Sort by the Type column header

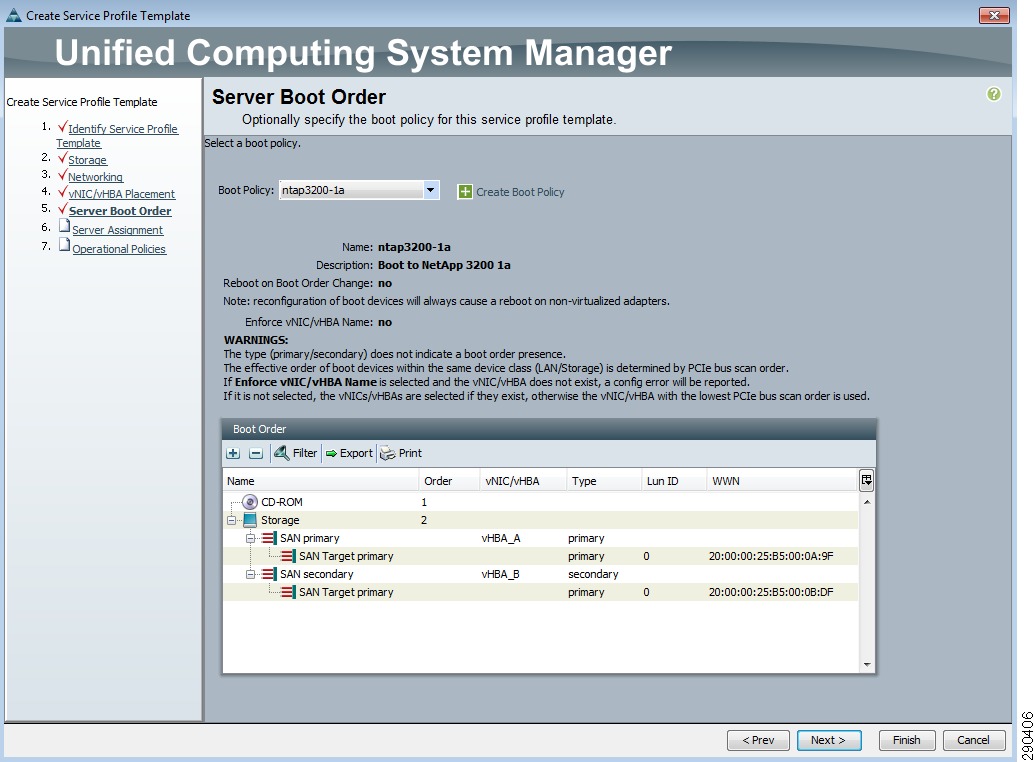tap(604, 481)
